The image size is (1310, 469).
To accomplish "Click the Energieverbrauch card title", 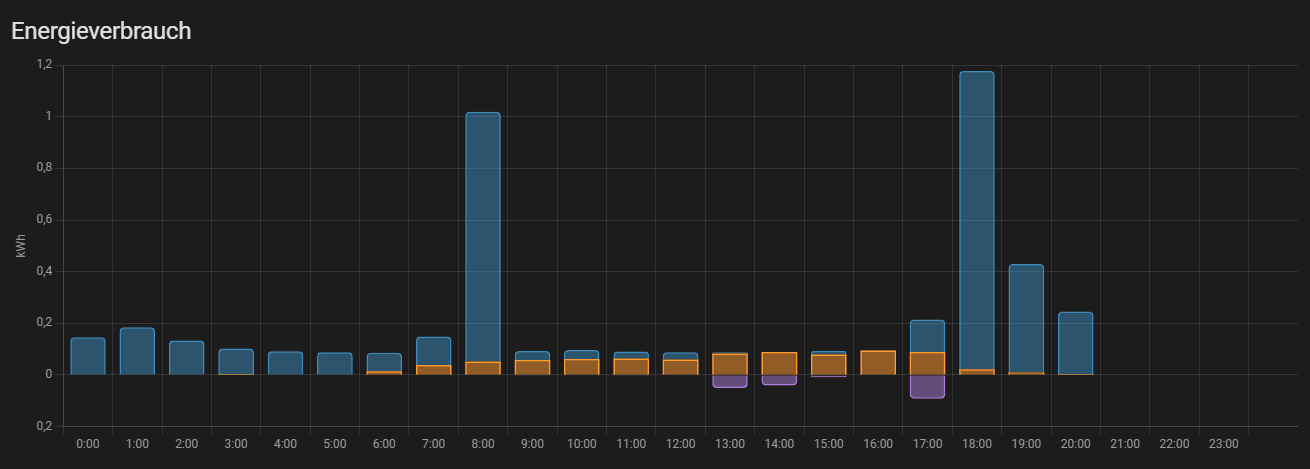I will [x=101, y=31].
